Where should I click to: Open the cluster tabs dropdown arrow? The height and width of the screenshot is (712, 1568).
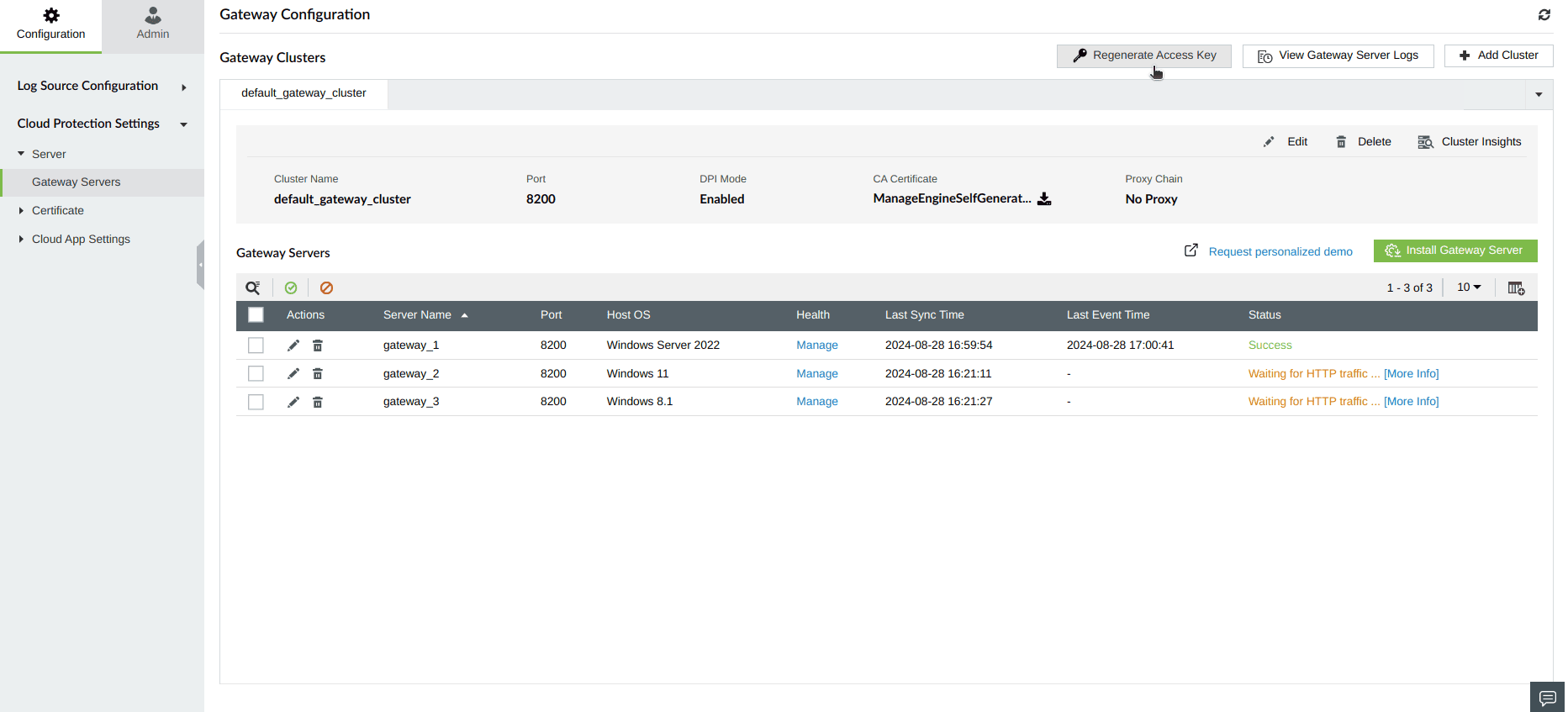[x=1539, y=94]
